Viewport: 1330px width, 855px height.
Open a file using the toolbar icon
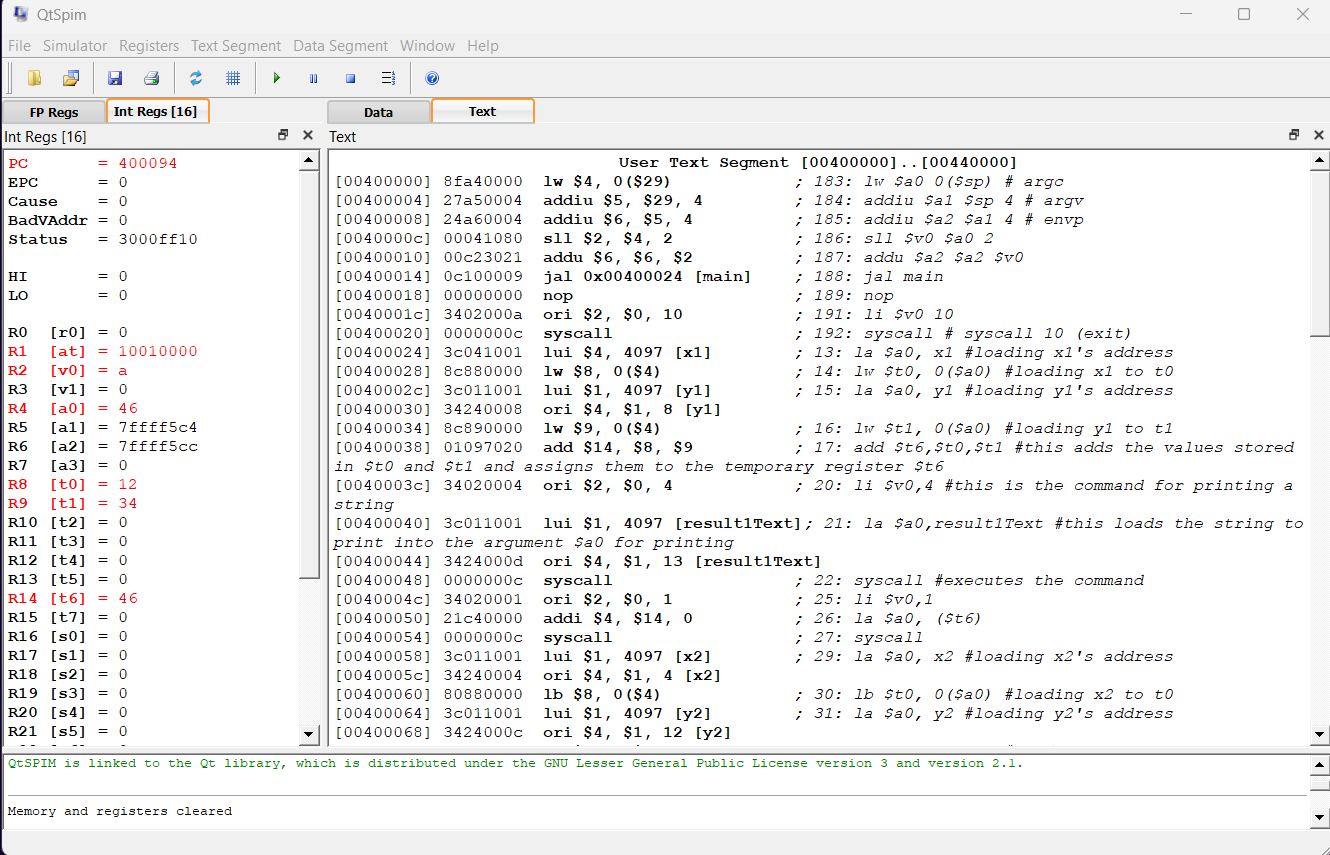tap(70, 77)
